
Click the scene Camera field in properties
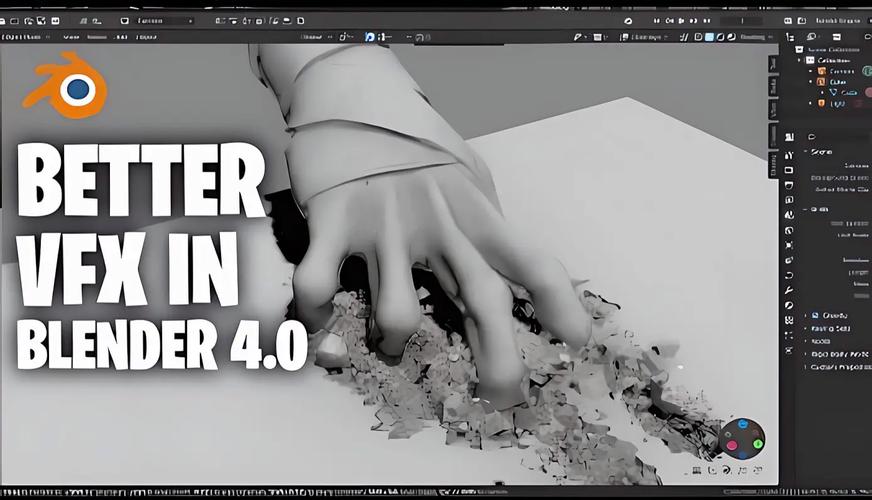click(856, 166)
